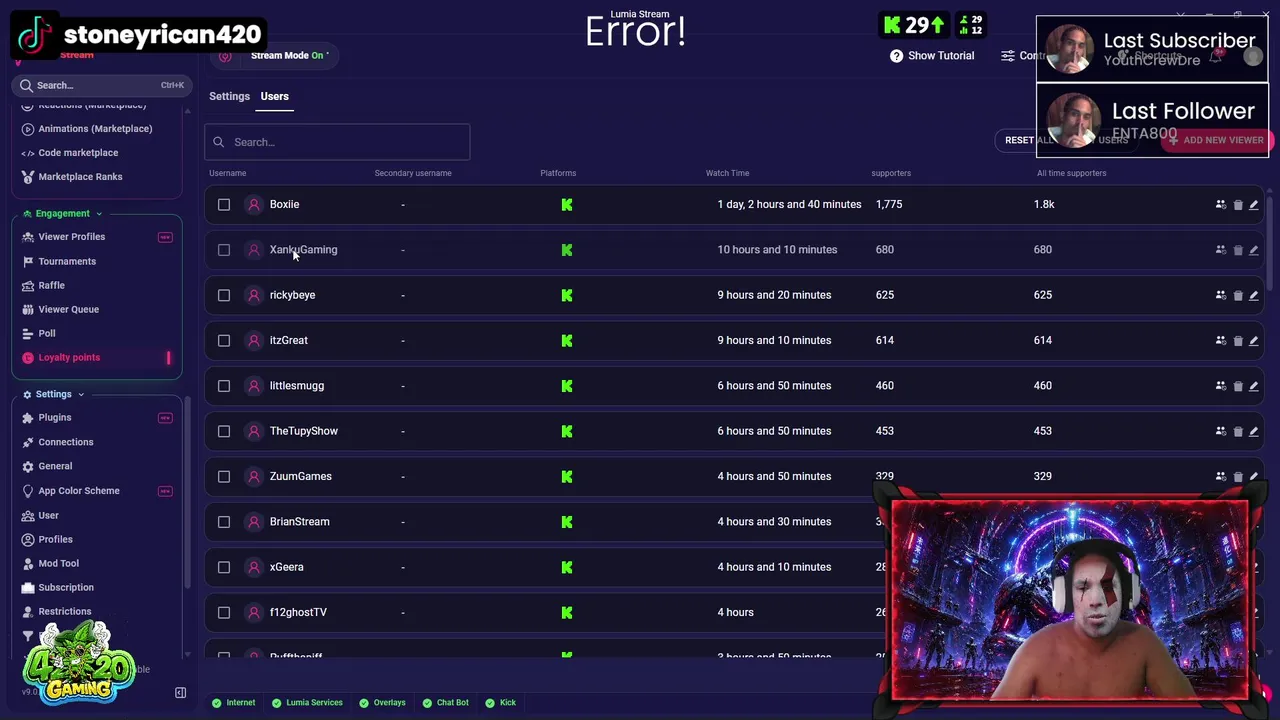Select the Loyalty points coin icon
The height and width of the screenshot is (720, 1280).
coord(28,357)
